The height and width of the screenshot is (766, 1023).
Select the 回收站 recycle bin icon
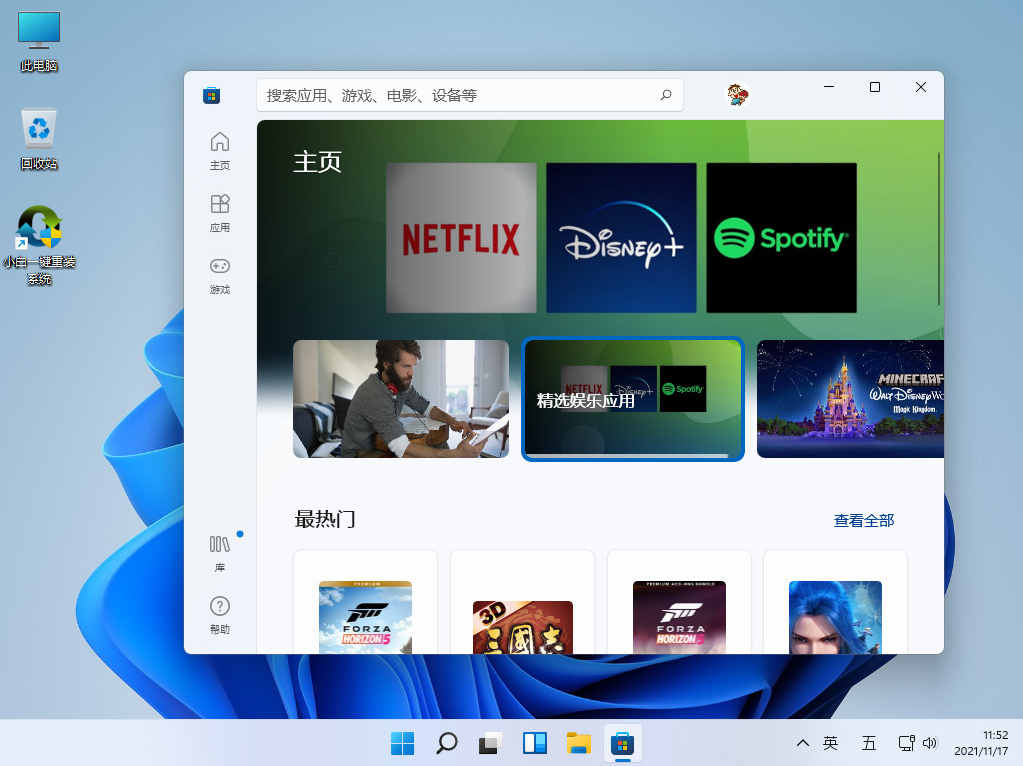tap(39, 139)
